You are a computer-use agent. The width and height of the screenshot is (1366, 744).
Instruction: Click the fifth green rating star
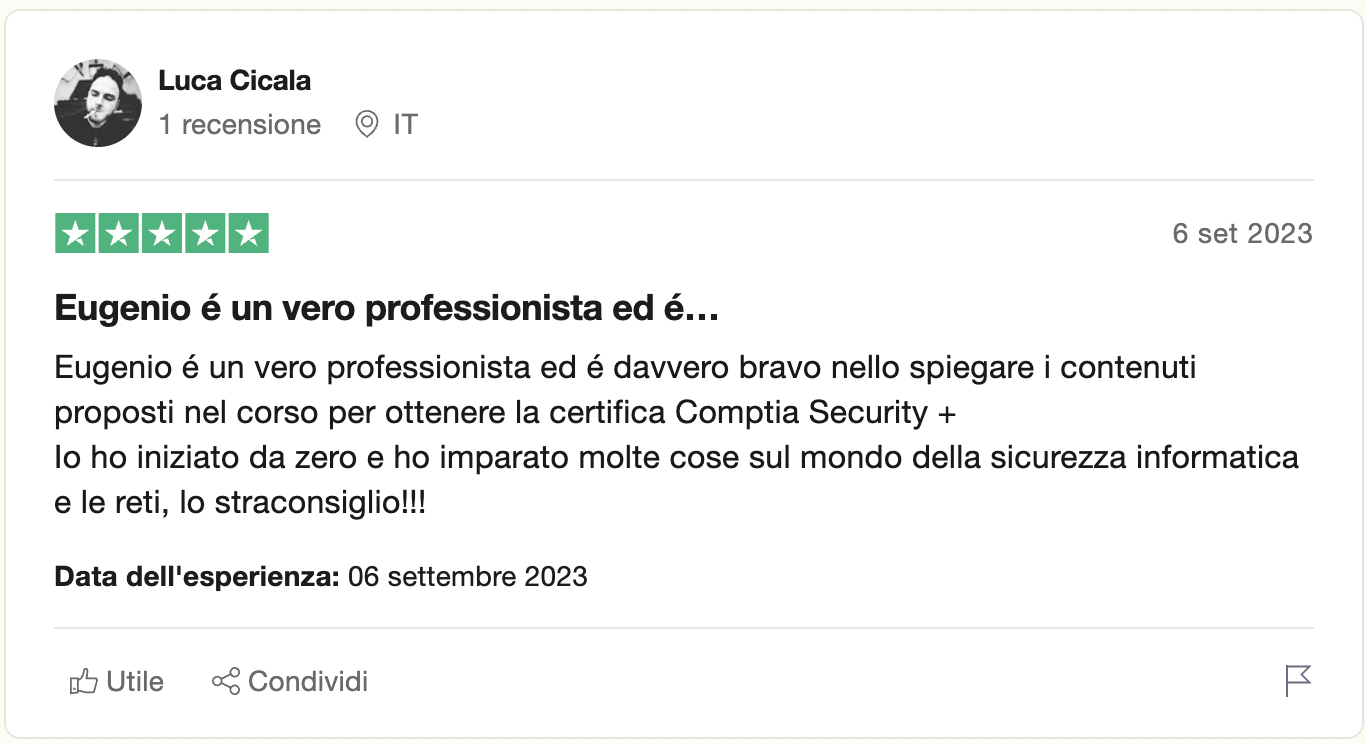coord(249,234)
